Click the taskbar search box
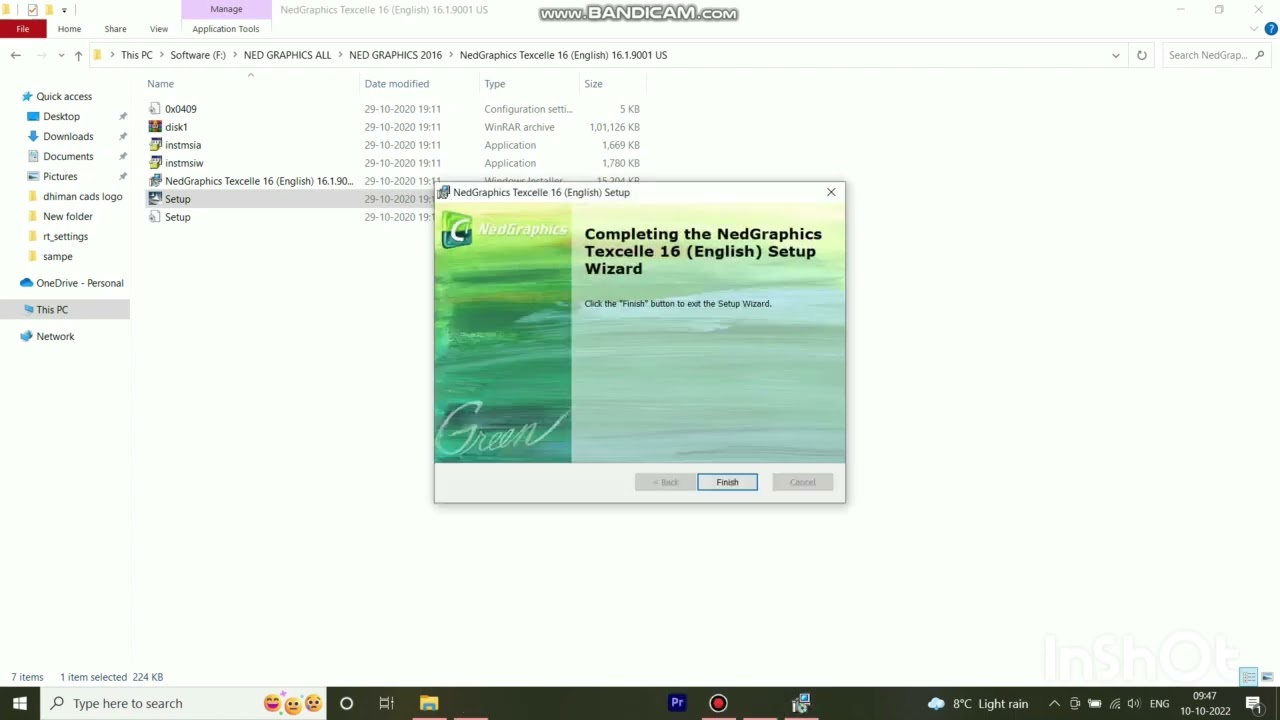1280x720 pixels. coord(185,703)
